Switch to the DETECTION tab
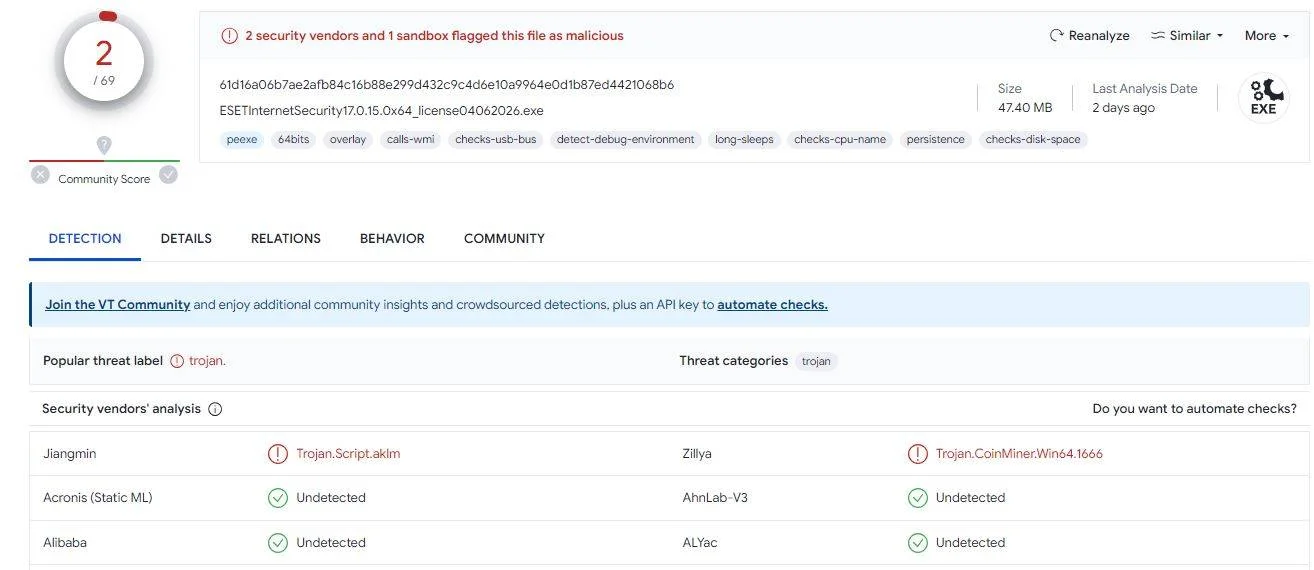Viewport: 1314px width, 570px height. 85,238
